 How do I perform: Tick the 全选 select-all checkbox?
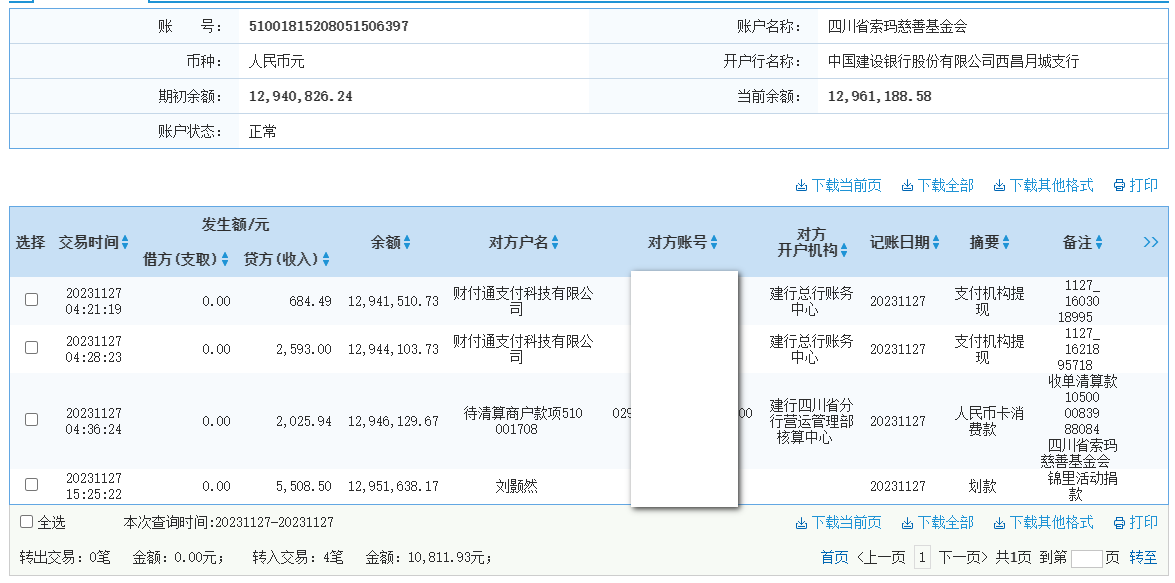tap(26, 522)
